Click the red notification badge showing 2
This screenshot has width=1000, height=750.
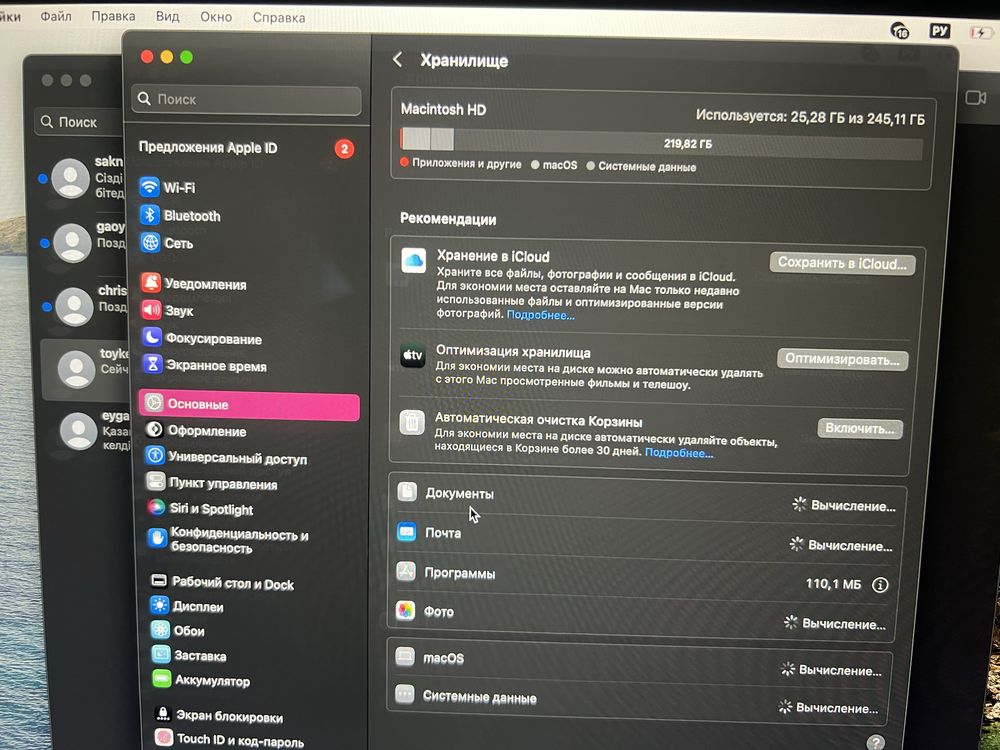tap(344, 149)
